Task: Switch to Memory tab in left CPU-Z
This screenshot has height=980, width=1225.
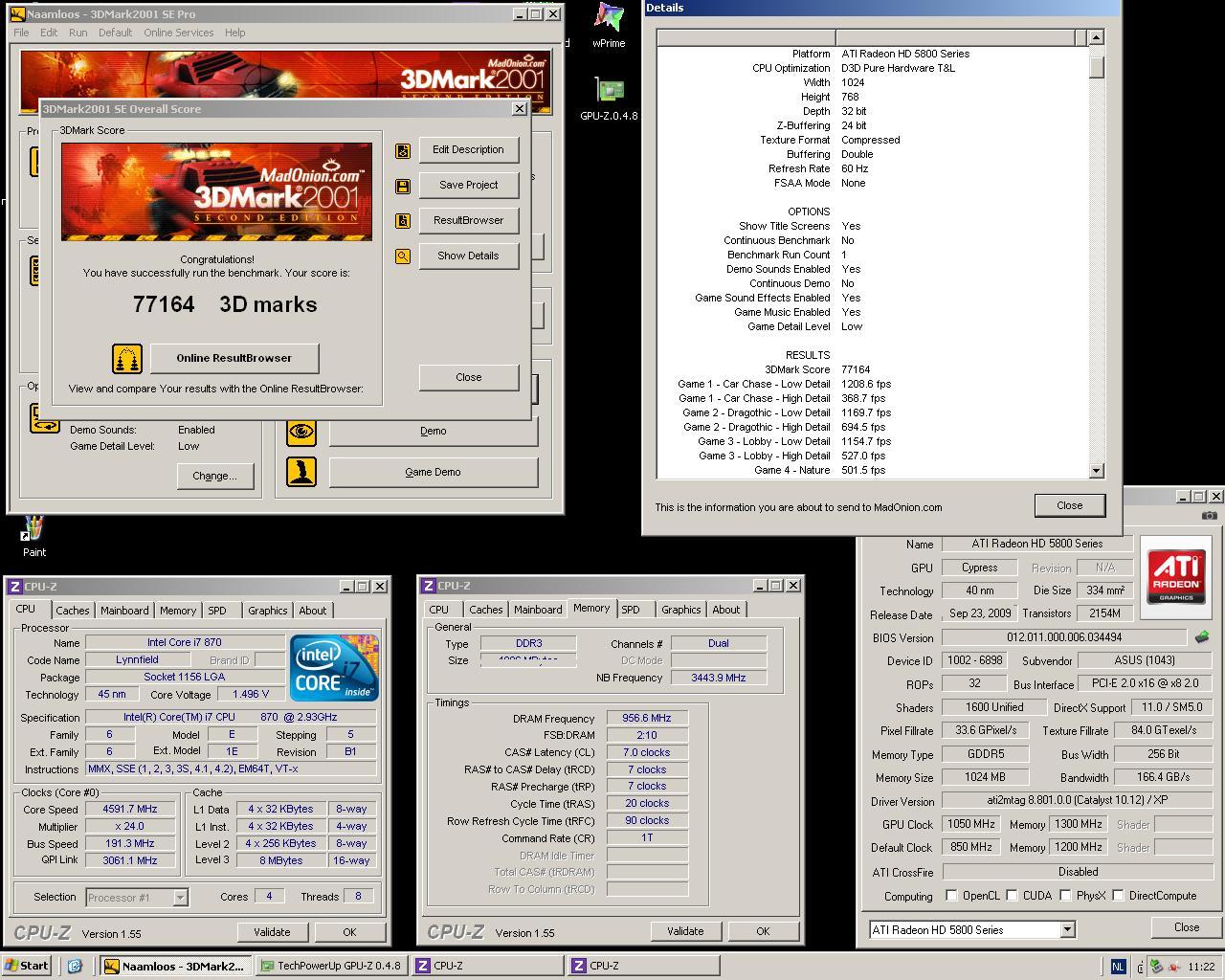Action: 178,611
